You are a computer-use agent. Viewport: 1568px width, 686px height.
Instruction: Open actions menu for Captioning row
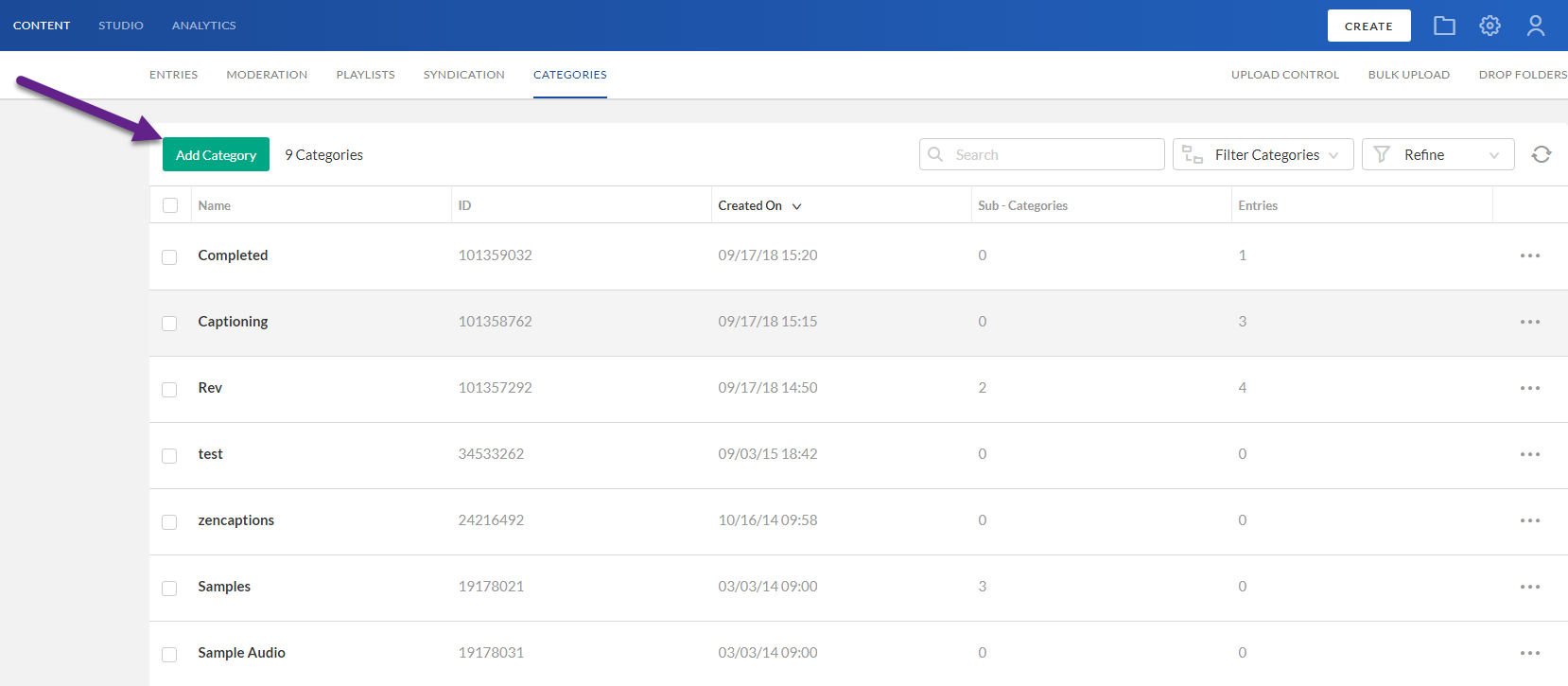coord(1530,322)
